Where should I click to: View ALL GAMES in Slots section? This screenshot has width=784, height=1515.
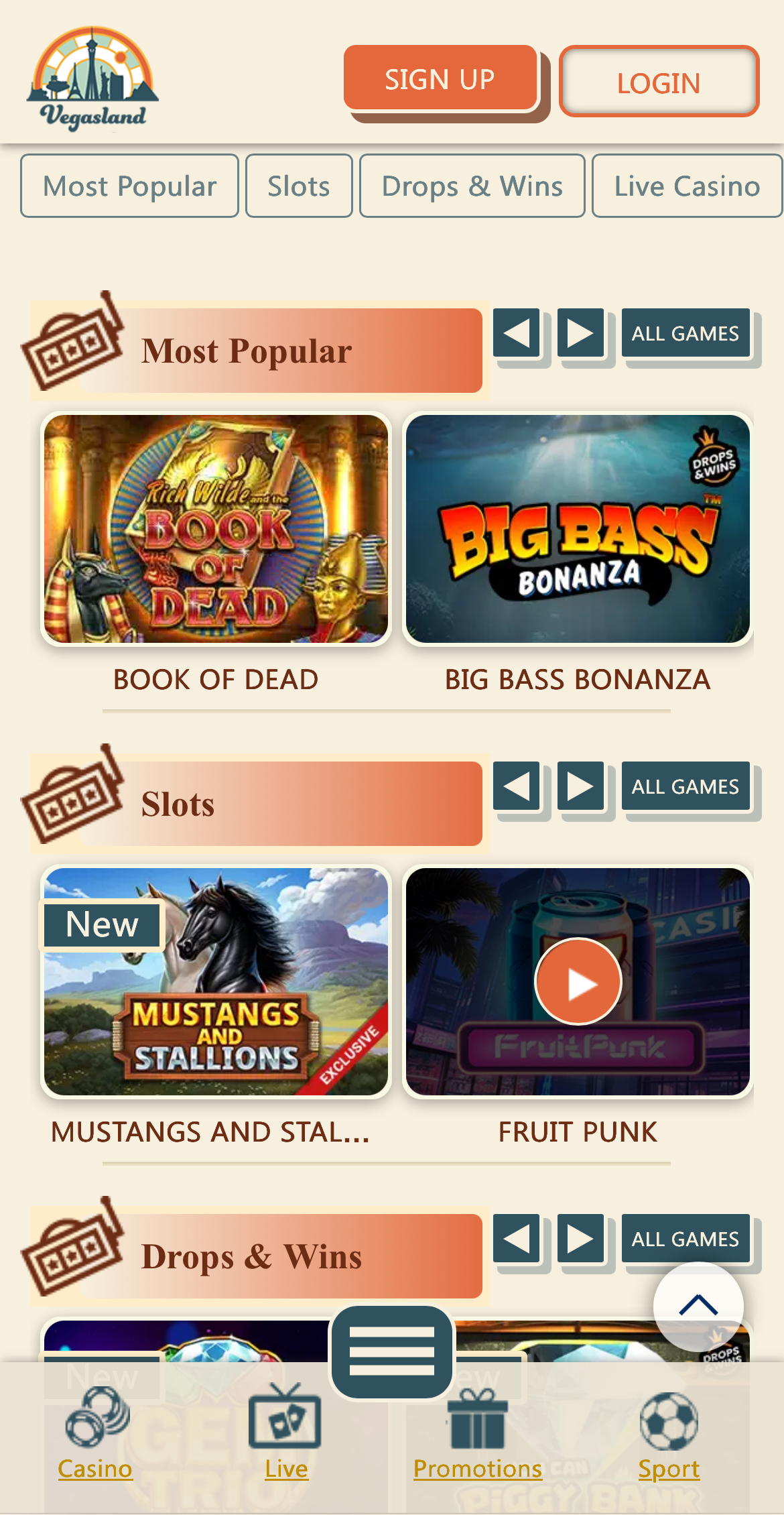tap(685, 786)
